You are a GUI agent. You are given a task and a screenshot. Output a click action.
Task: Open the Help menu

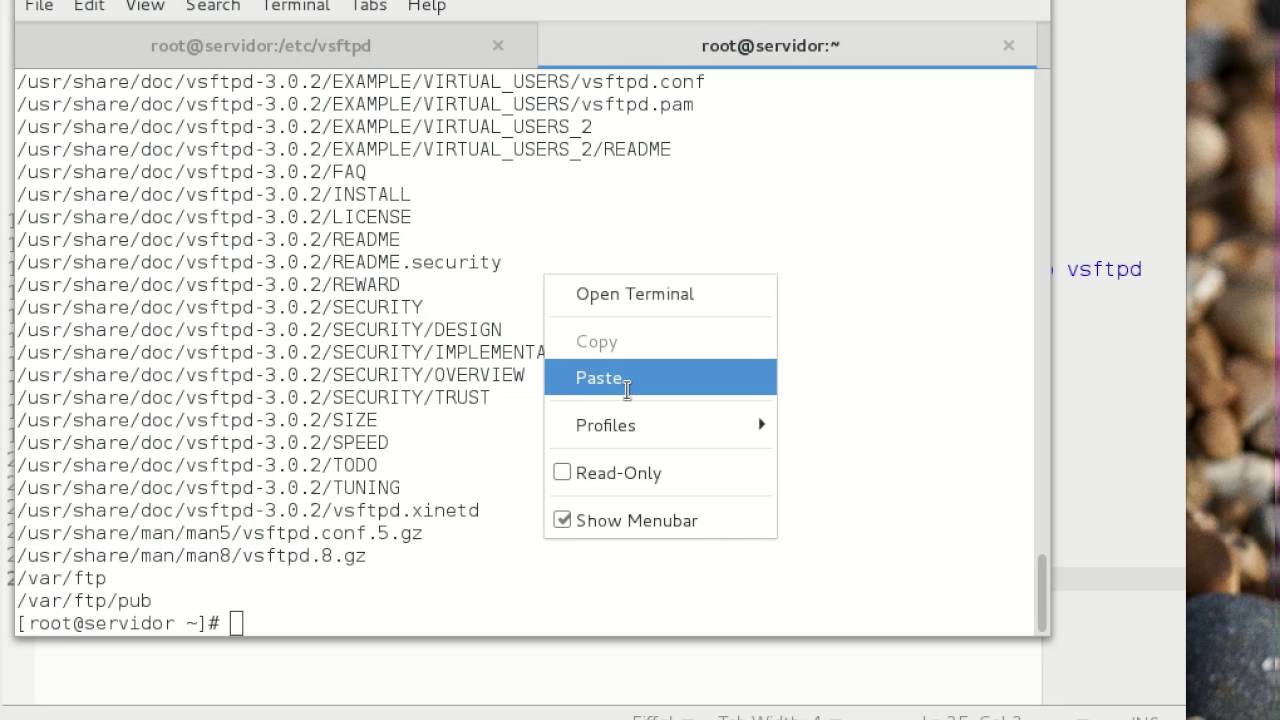[427, 6]
